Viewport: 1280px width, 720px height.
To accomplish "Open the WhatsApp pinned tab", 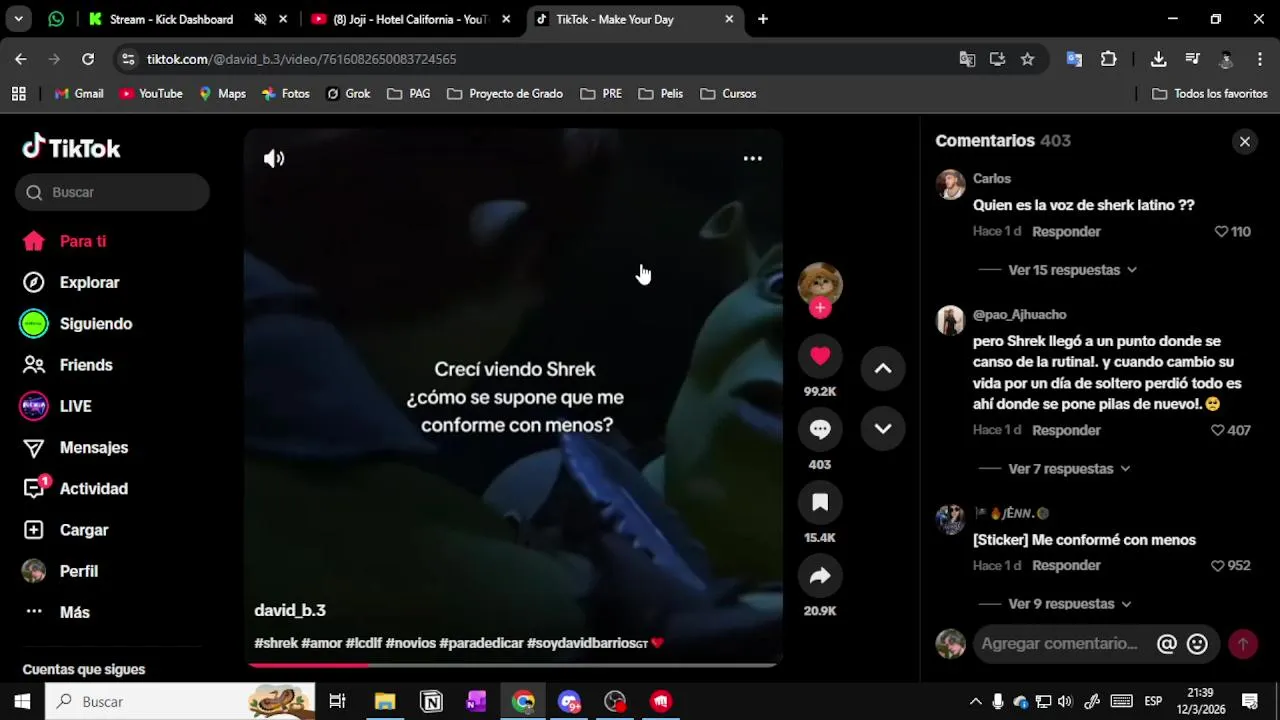I will coord(56,19).
